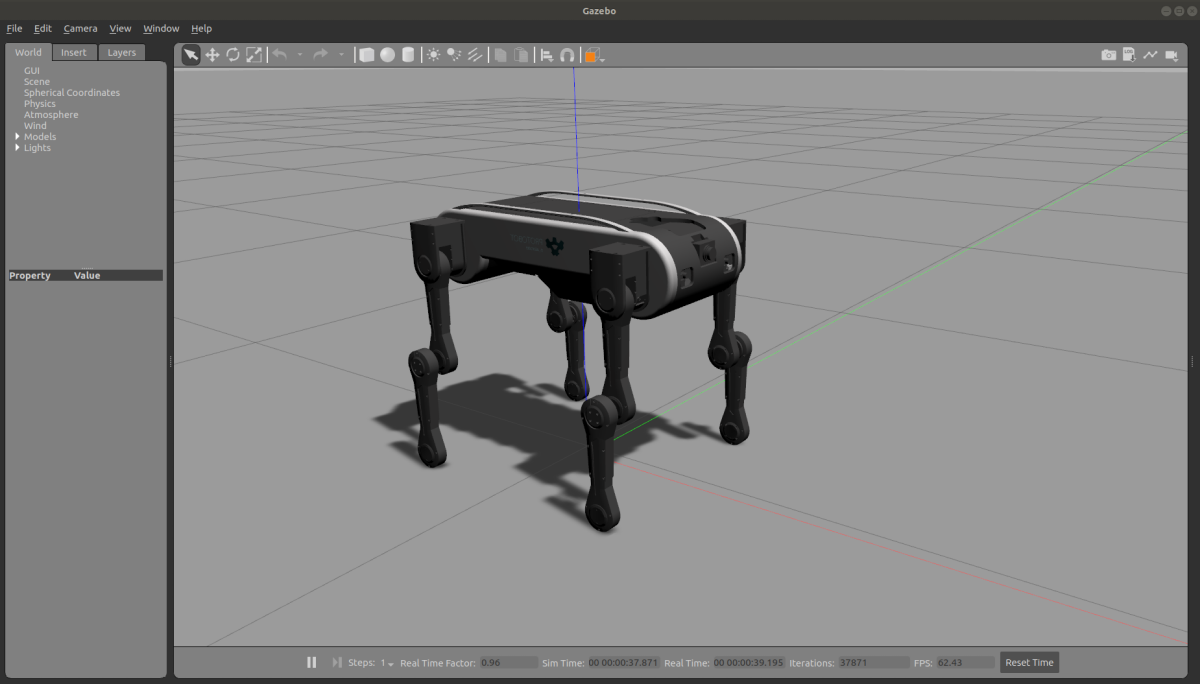Maximize the Gazebo window
The height and width of the screenshot is (684, 1200).
point(1179,10)
